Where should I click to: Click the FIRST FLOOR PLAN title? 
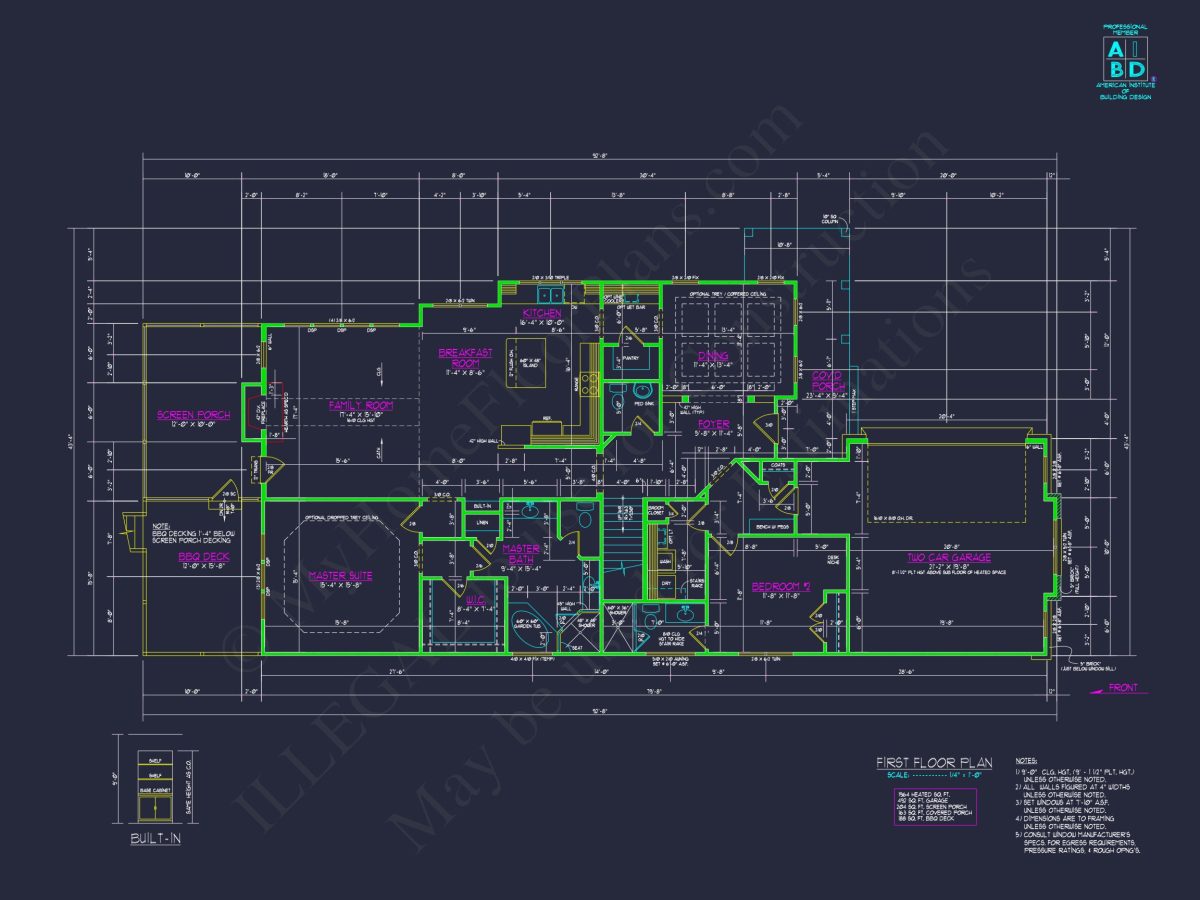[x=933, y=763]
